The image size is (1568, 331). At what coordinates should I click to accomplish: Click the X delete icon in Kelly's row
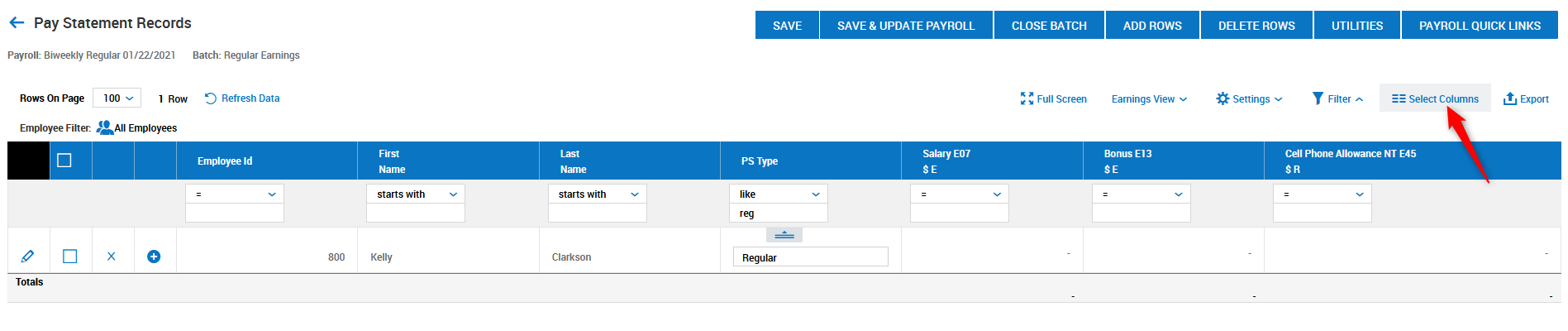coord(112,257)
